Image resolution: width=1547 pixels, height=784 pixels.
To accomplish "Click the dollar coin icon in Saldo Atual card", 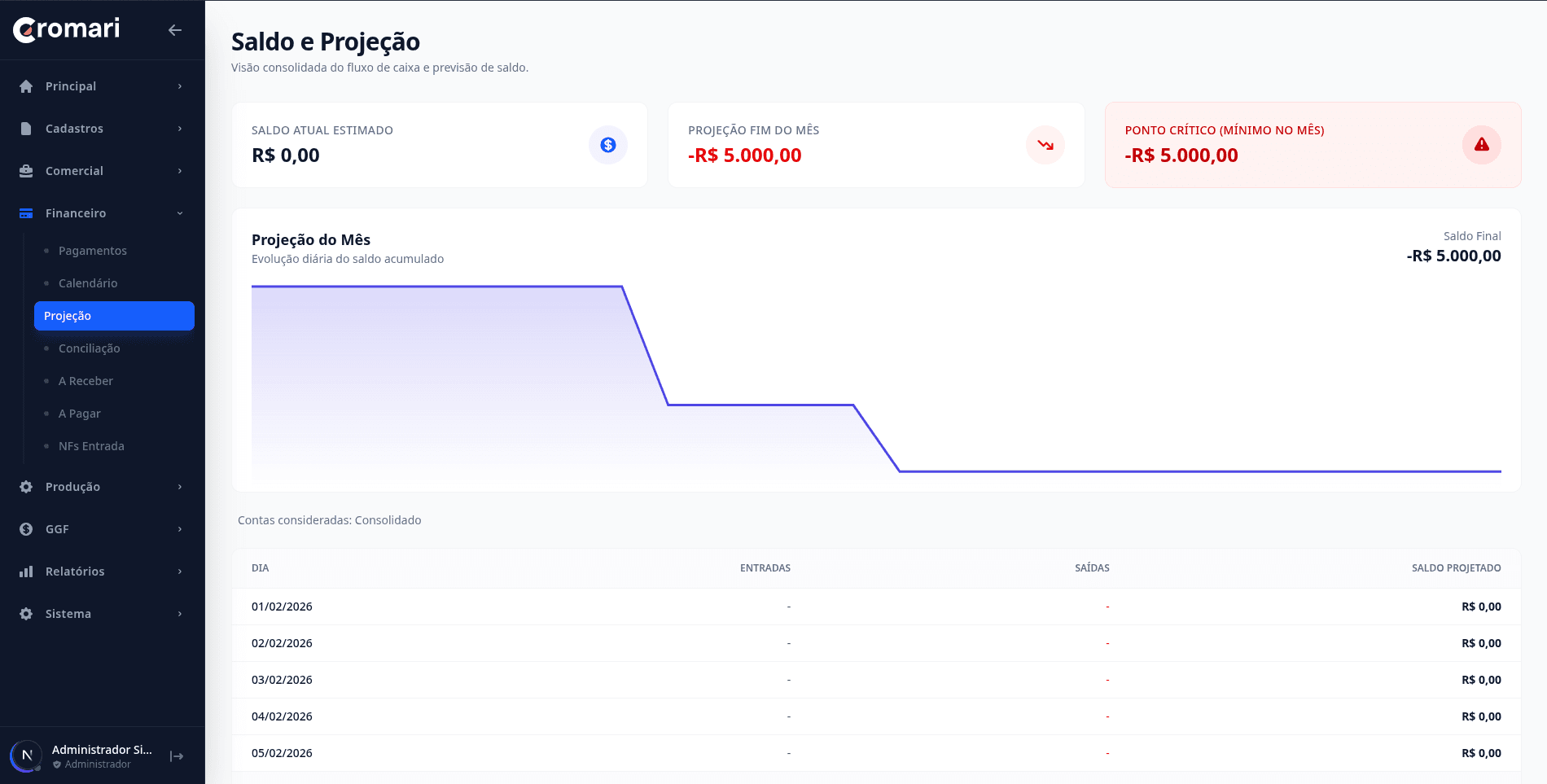I will coord(607,145).
